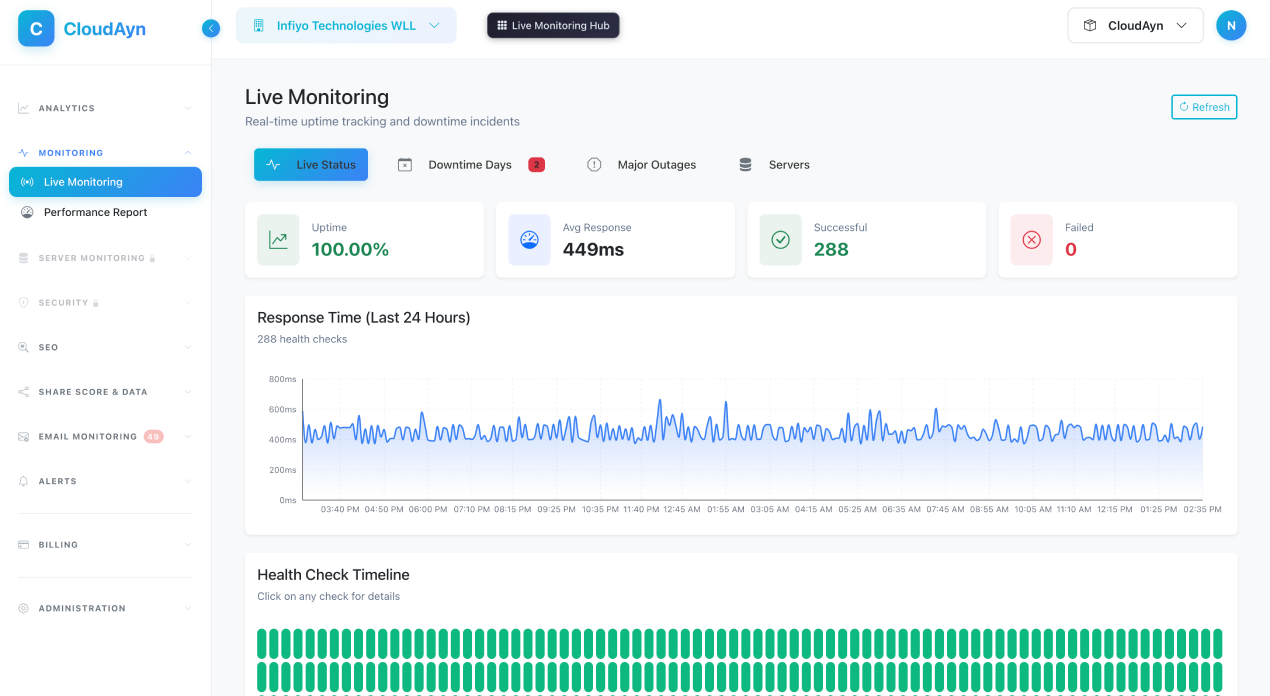This screenshot has width=1270, height=696.
Task: Open the user avatar N menu
Action: point(1231,26)
